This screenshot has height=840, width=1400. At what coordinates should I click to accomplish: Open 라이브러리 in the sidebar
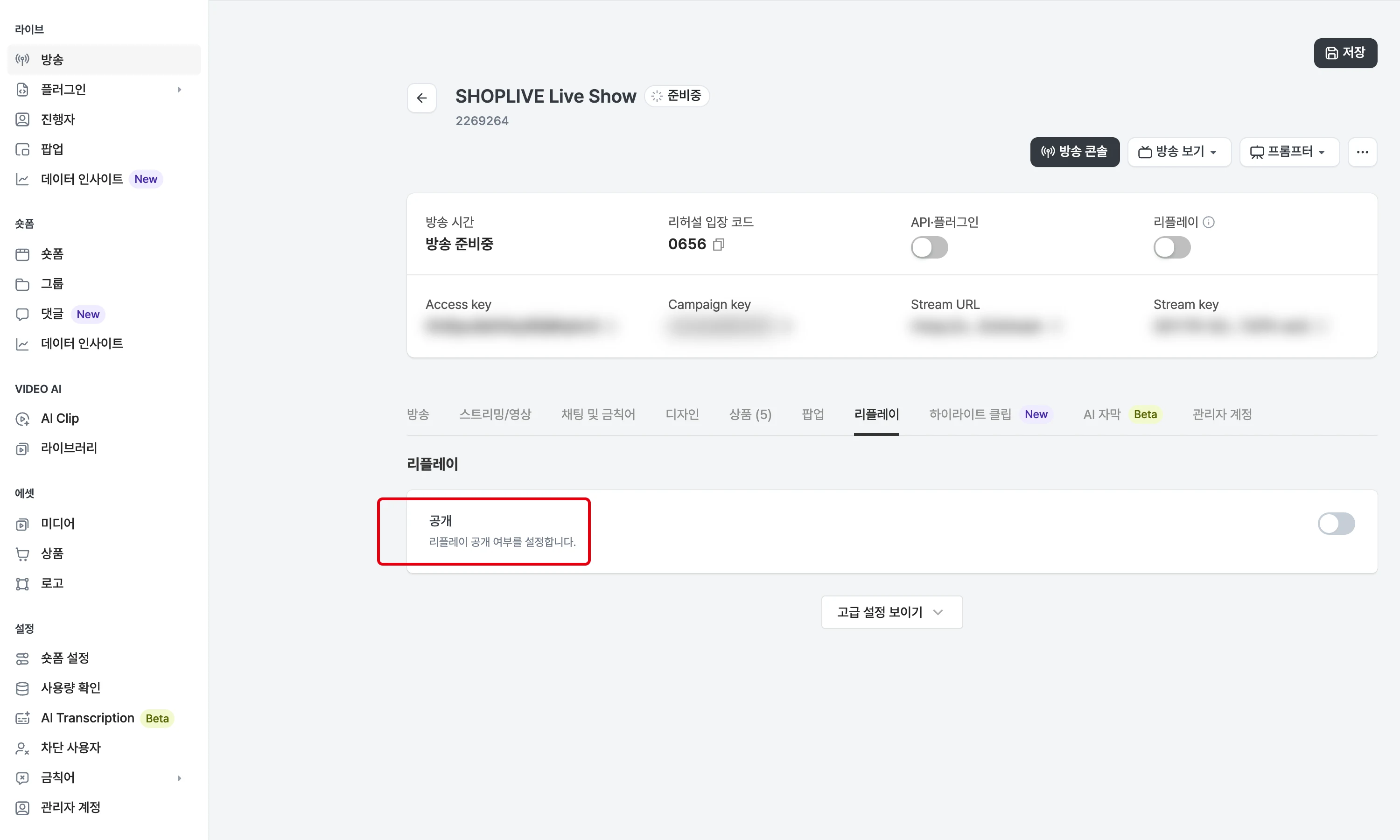pos(104,448)
